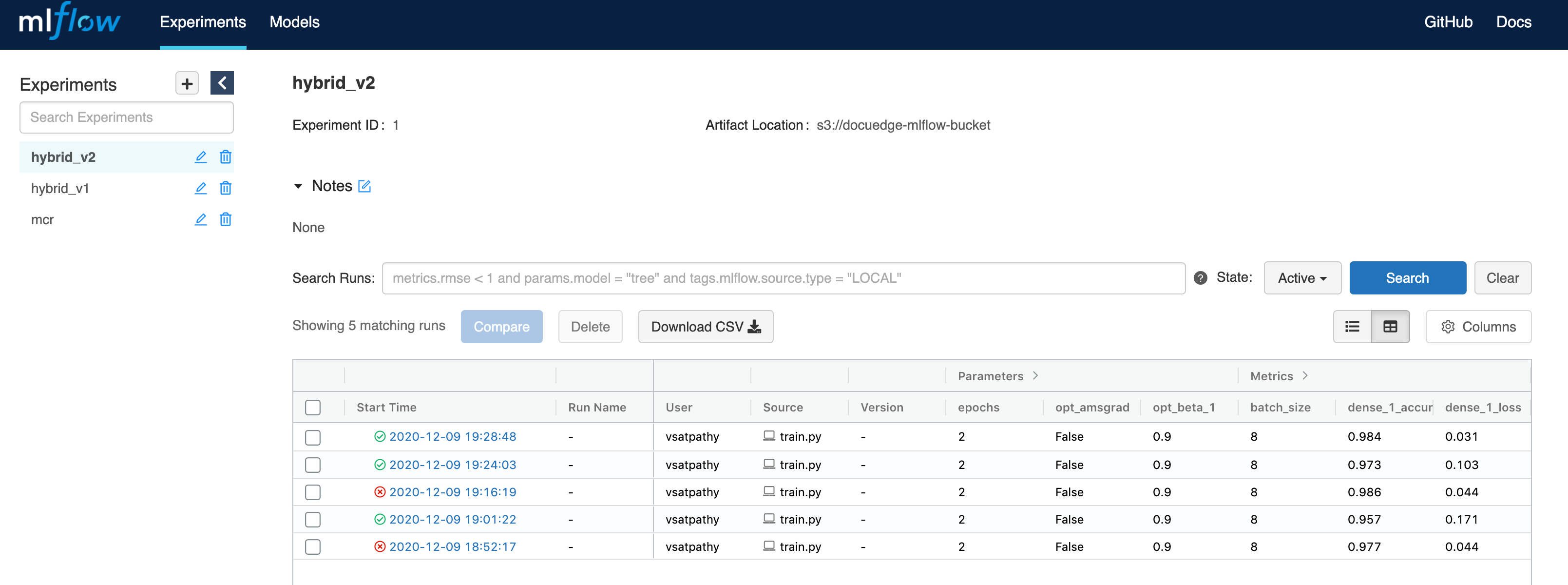Toggle the select-all runs header checkbox
The image size is (1568, 585).
[x=313, y=407]
